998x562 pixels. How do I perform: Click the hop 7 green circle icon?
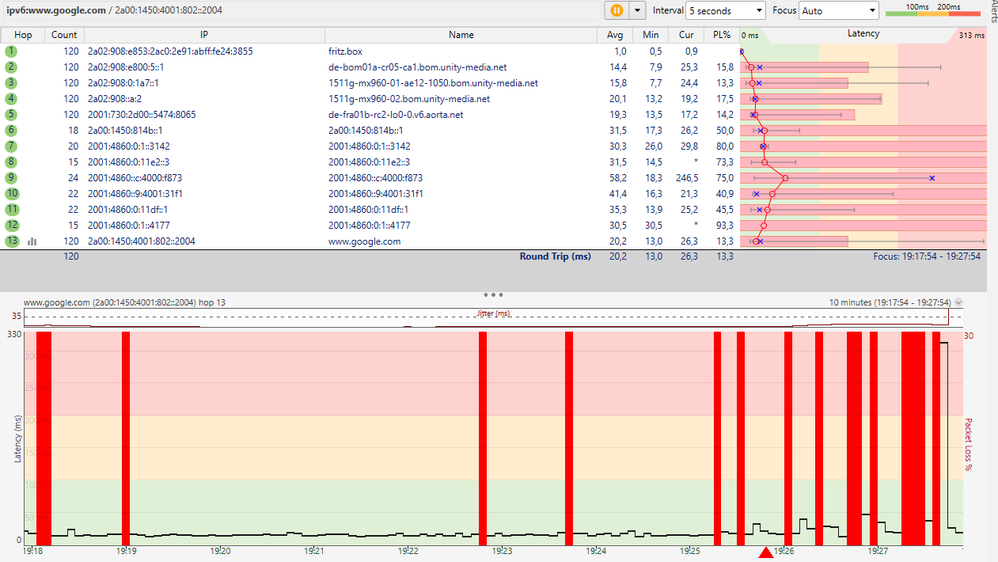[x=11, y=146]
